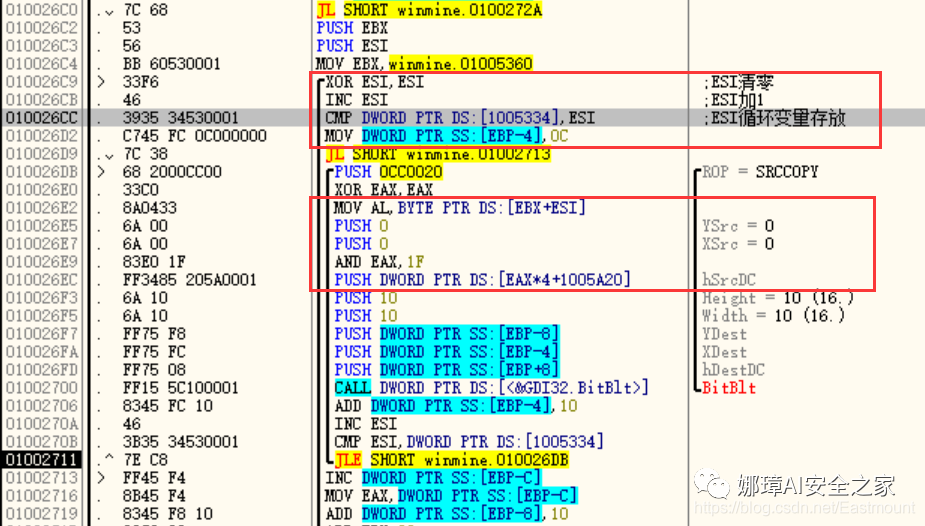Click the XDest argument comment
The image size is (925, 526).
coord(724,351)
